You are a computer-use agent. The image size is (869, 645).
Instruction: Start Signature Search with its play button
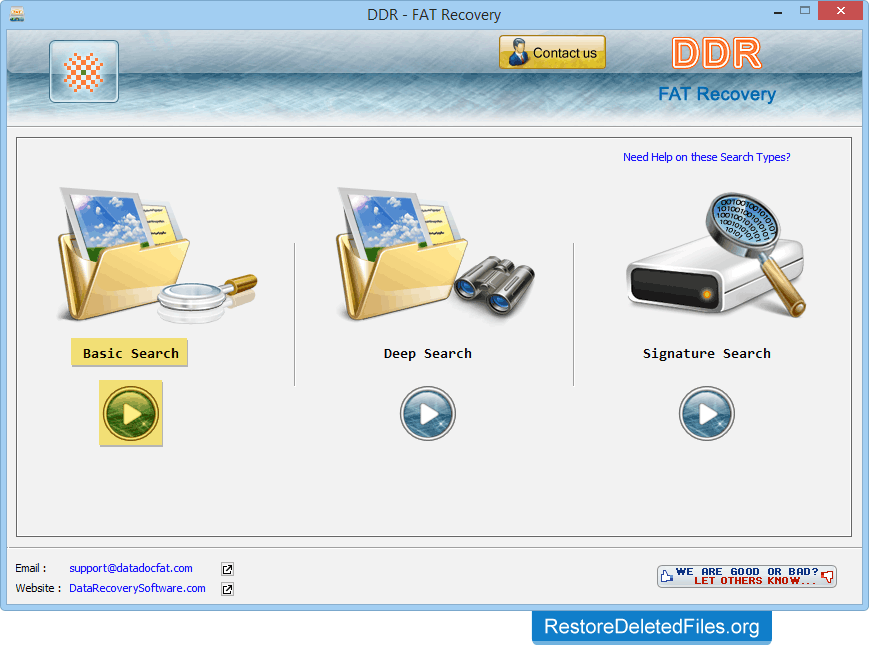tap(707, 413)
